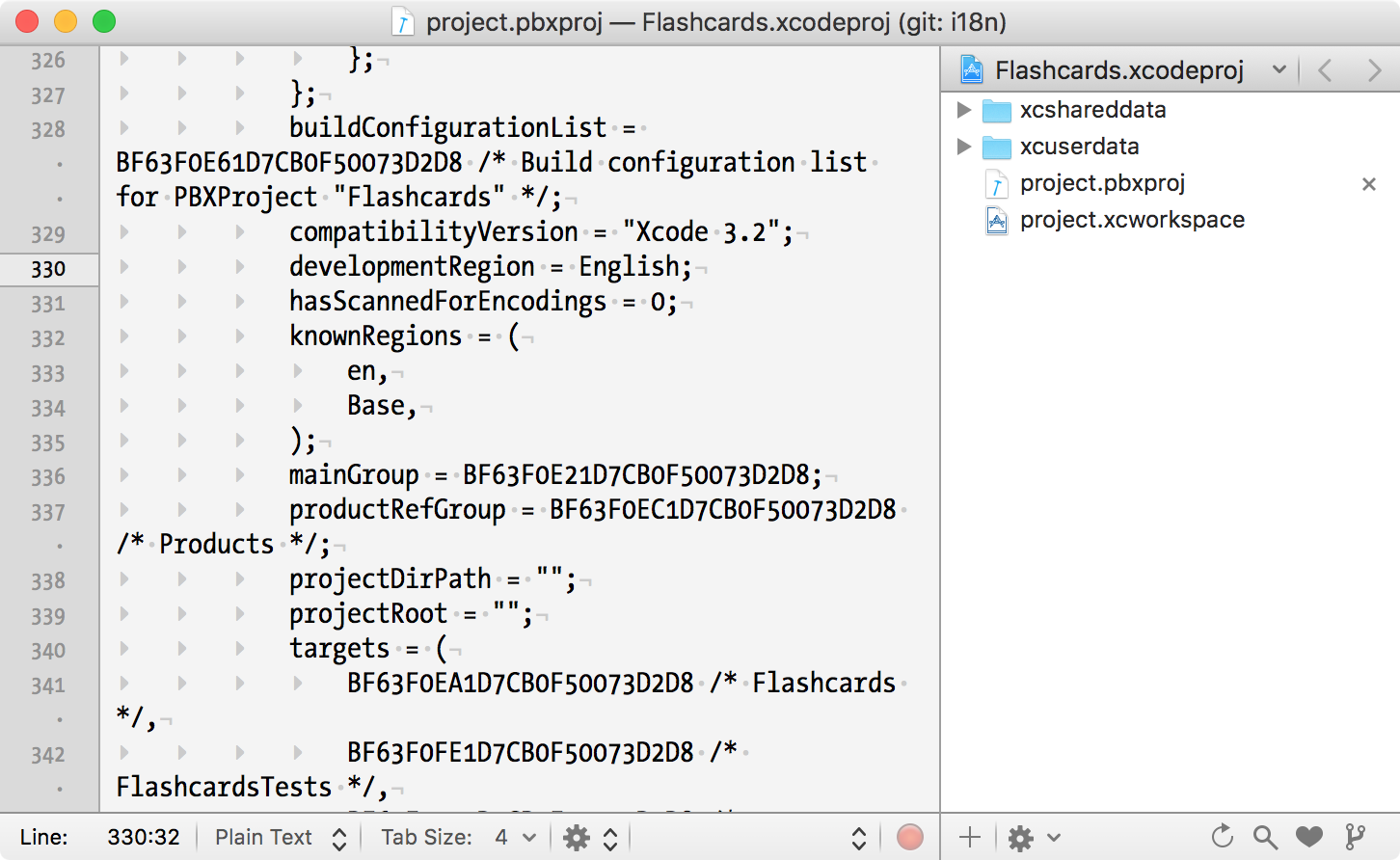Viewport: 1400px width, 860px height.
Task: Click the xcuserdata folder icon
Action: 996,148
